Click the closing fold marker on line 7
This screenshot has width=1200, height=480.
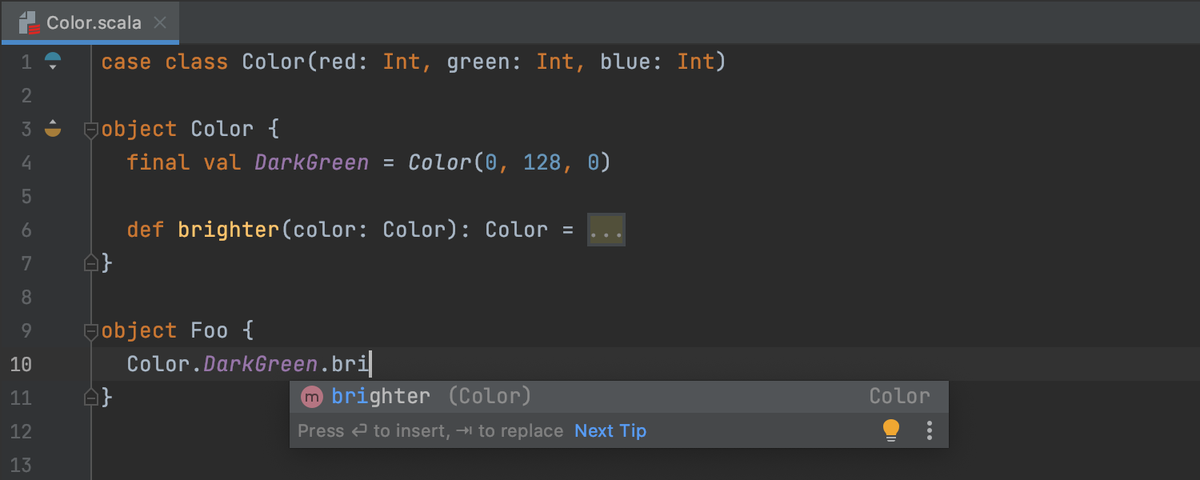click(91, 263)
